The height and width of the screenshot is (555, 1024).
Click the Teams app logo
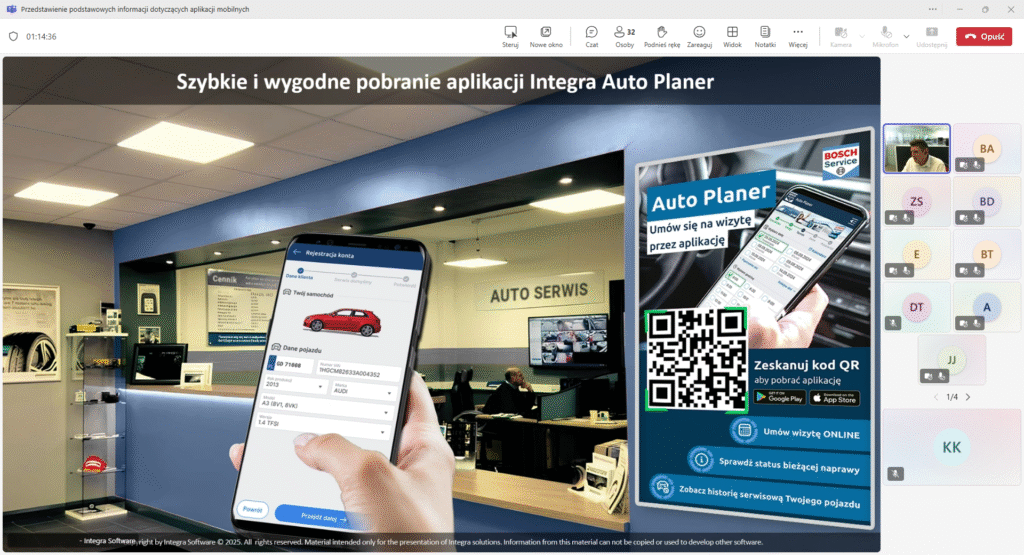click(x=11, y=9)
